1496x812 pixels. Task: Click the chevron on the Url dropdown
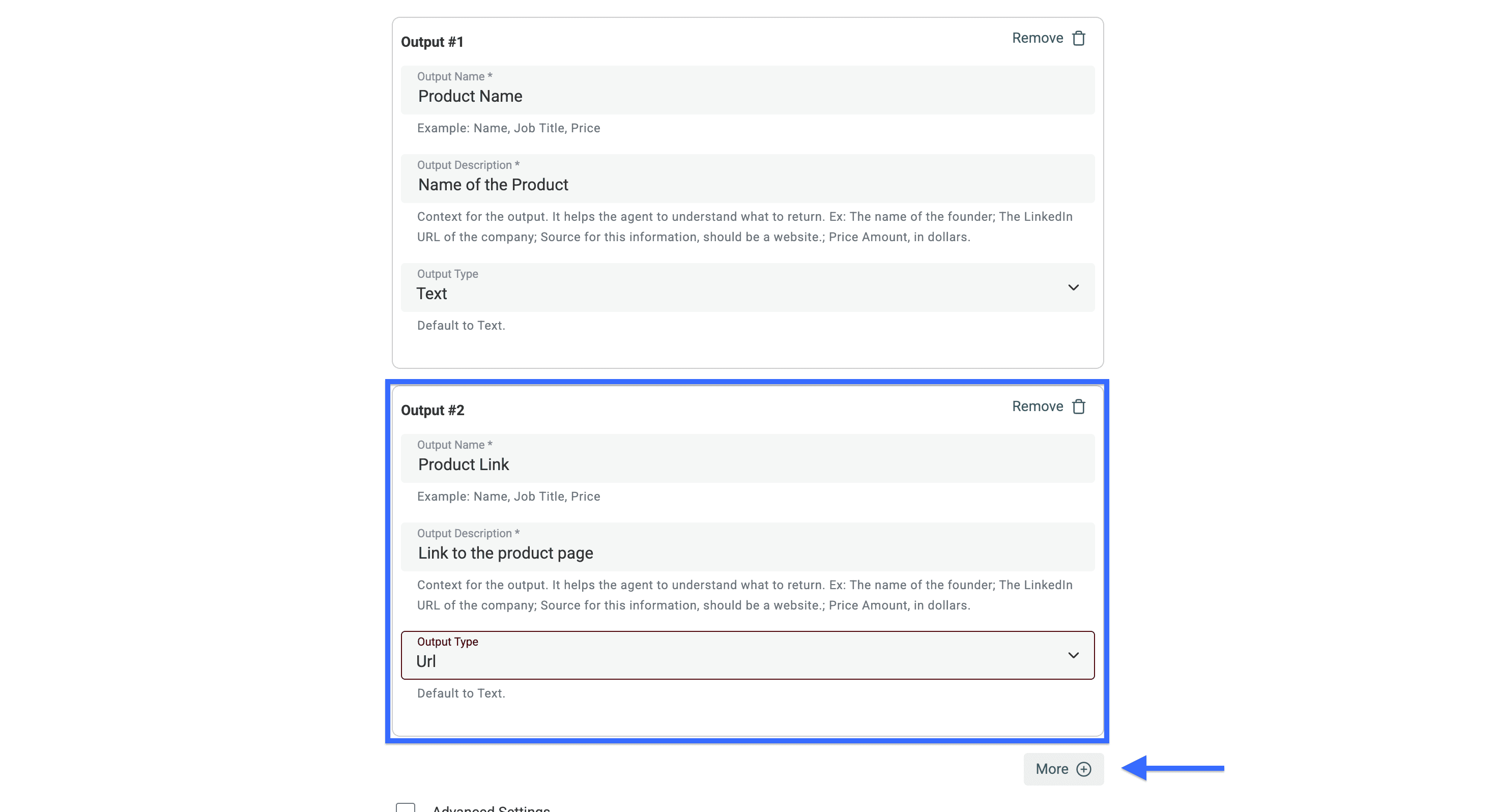click(1073, 655)
